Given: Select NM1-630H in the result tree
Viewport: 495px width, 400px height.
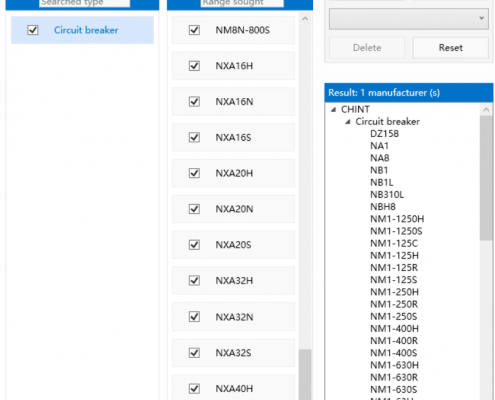Looking at the screenshot, I should click(x=394, y=365).
